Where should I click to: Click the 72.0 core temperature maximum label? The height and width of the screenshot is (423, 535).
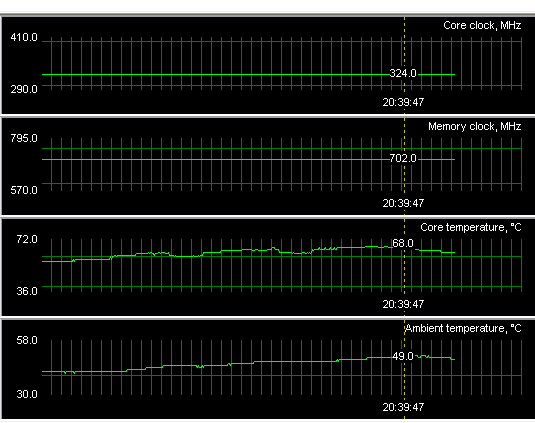coord(27,239)
